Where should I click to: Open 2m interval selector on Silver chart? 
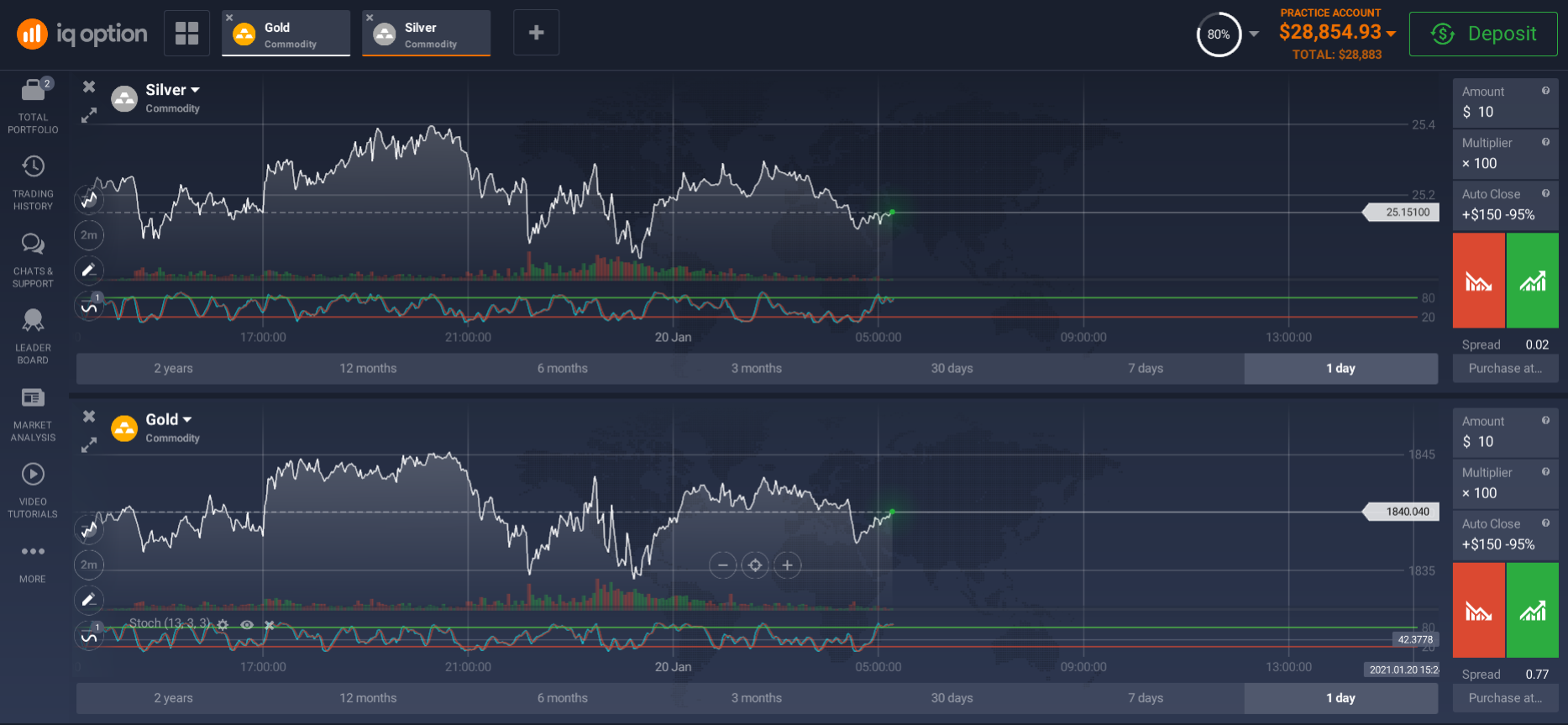89,235
